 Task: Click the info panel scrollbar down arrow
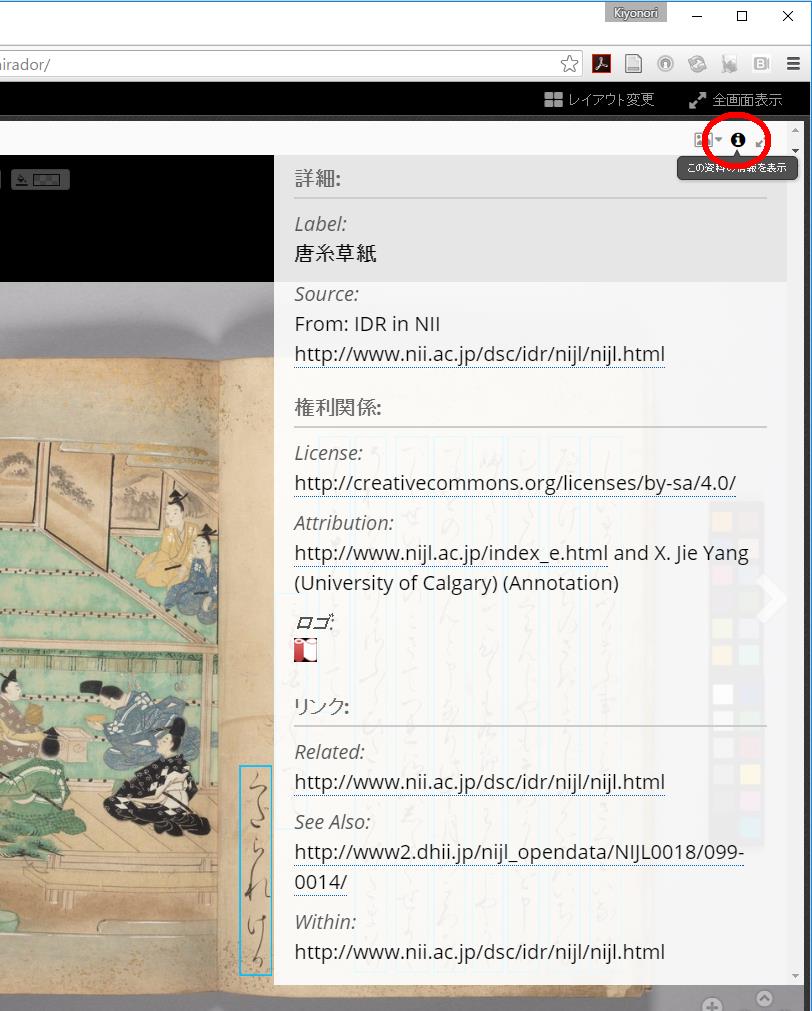point(795,977)
